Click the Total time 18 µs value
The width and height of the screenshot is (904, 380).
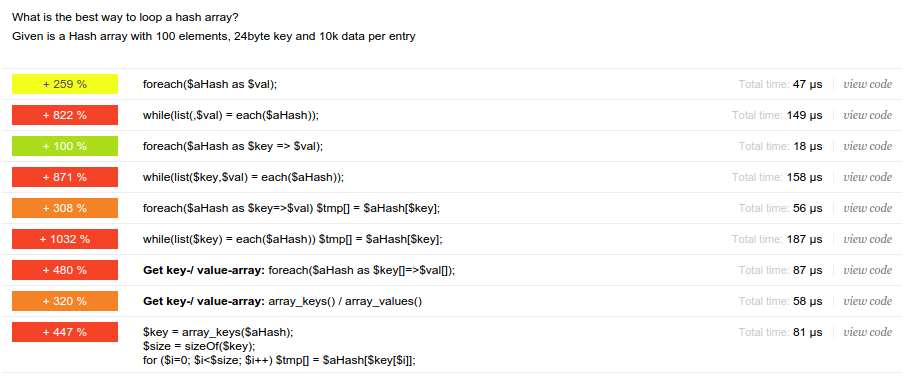[808, 146]
